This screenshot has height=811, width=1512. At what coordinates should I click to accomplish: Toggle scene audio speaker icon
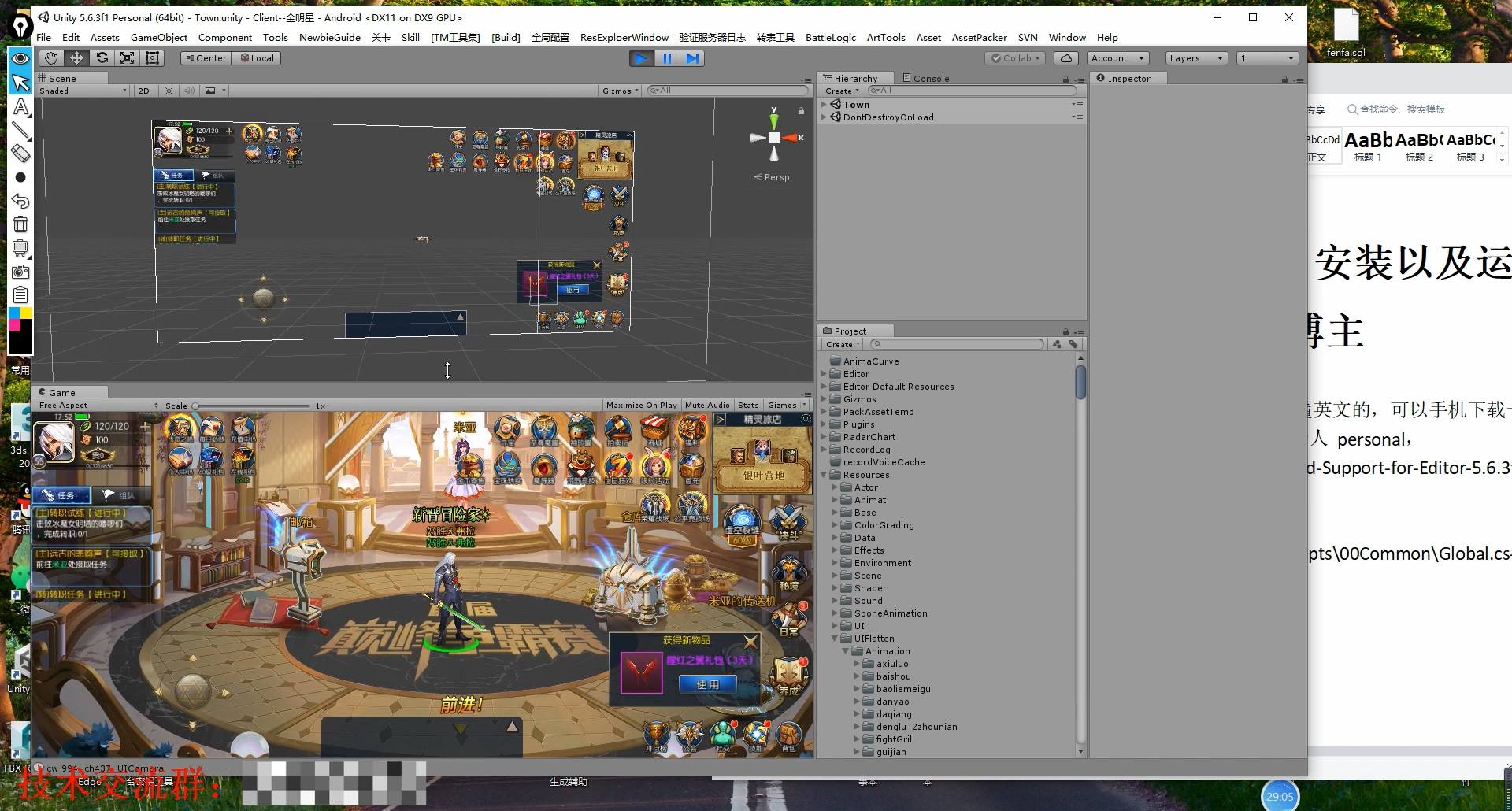189,91
